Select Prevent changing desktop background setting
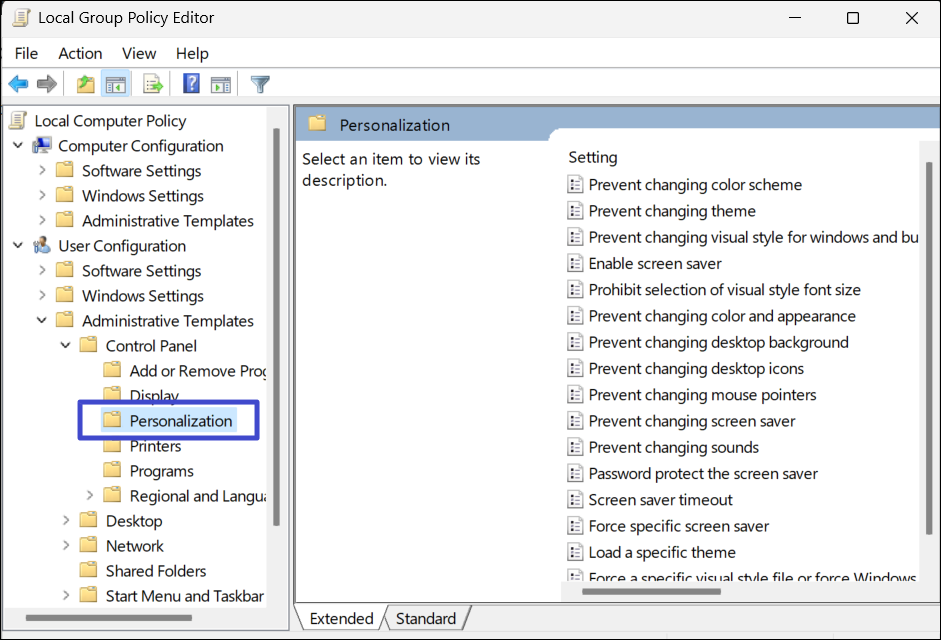 point(718,342)
